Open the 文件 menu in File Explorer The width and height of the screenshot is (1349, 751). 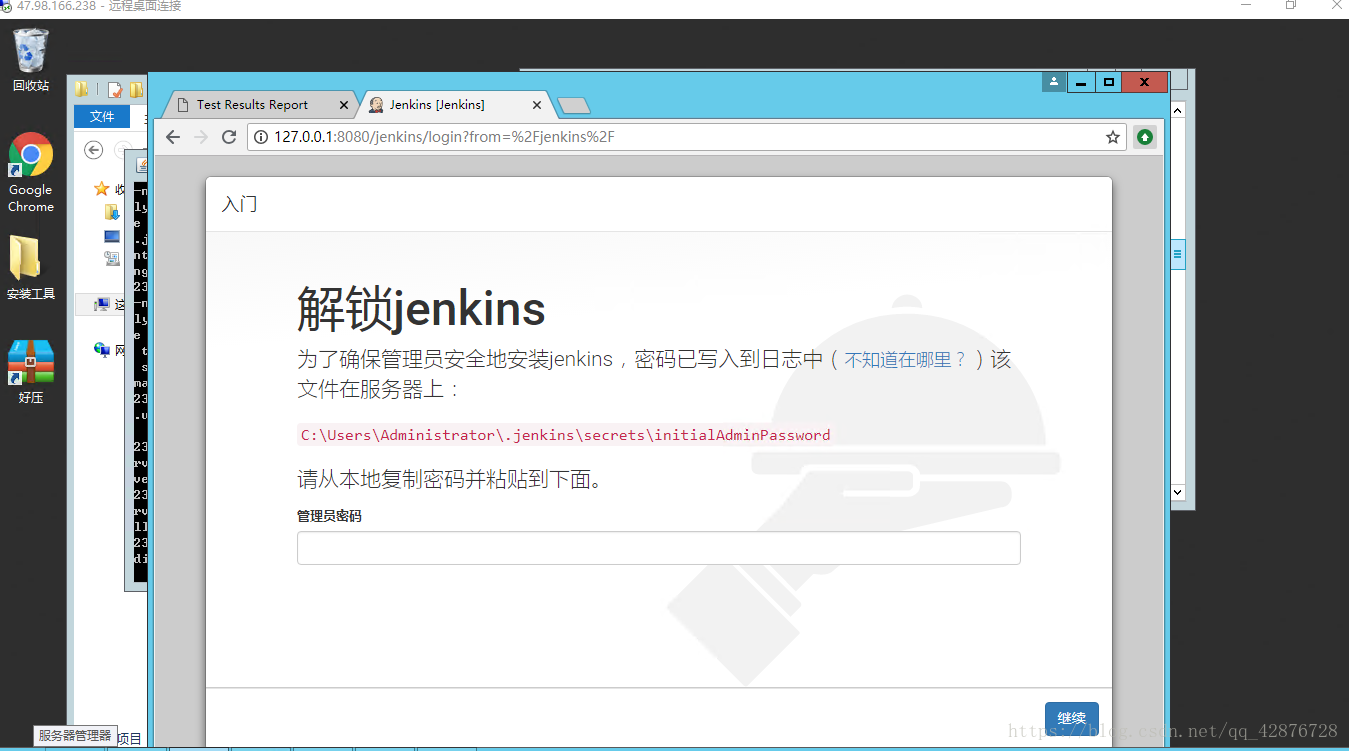click(x=102, y=117)
